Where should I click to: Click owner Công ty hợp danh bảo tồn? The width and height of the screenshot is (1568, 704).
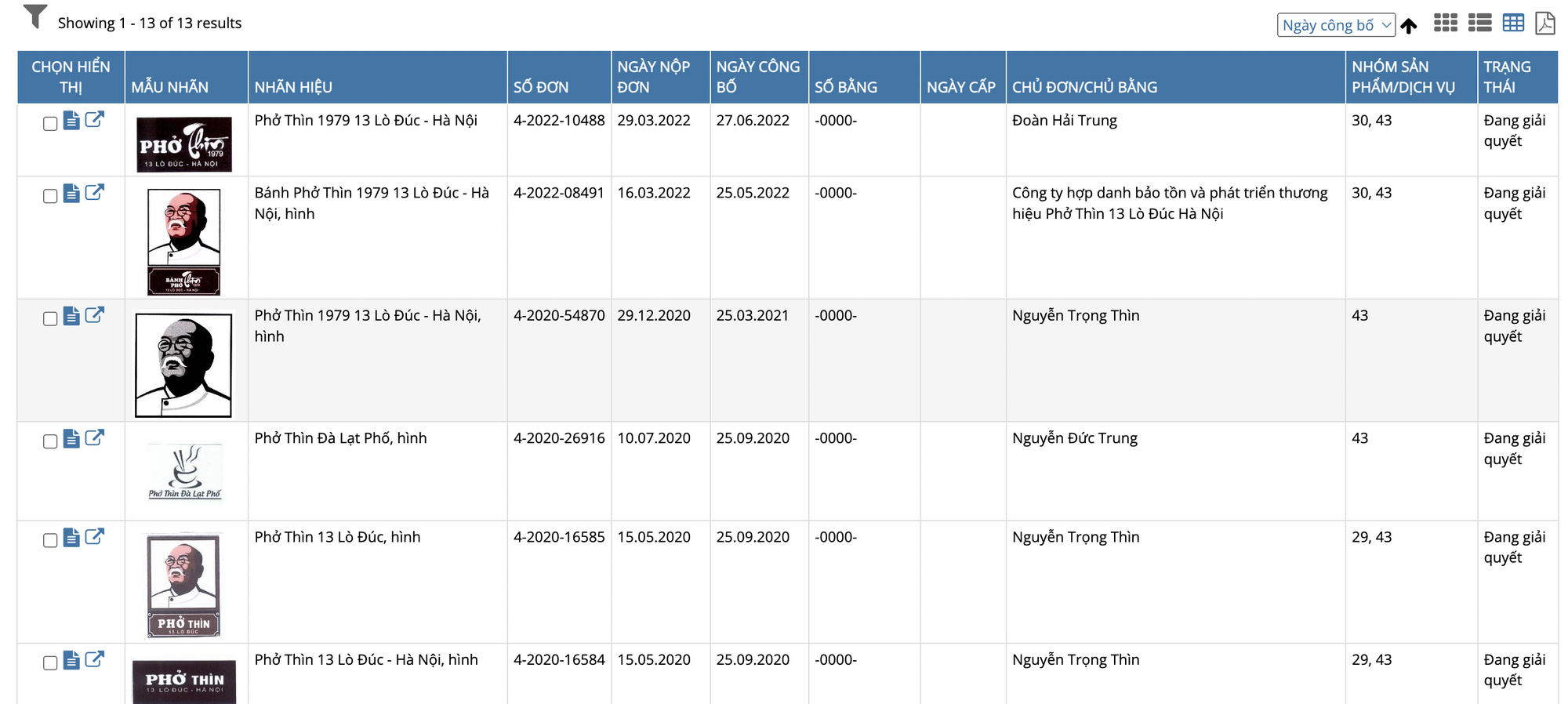tap(1170, 203)
